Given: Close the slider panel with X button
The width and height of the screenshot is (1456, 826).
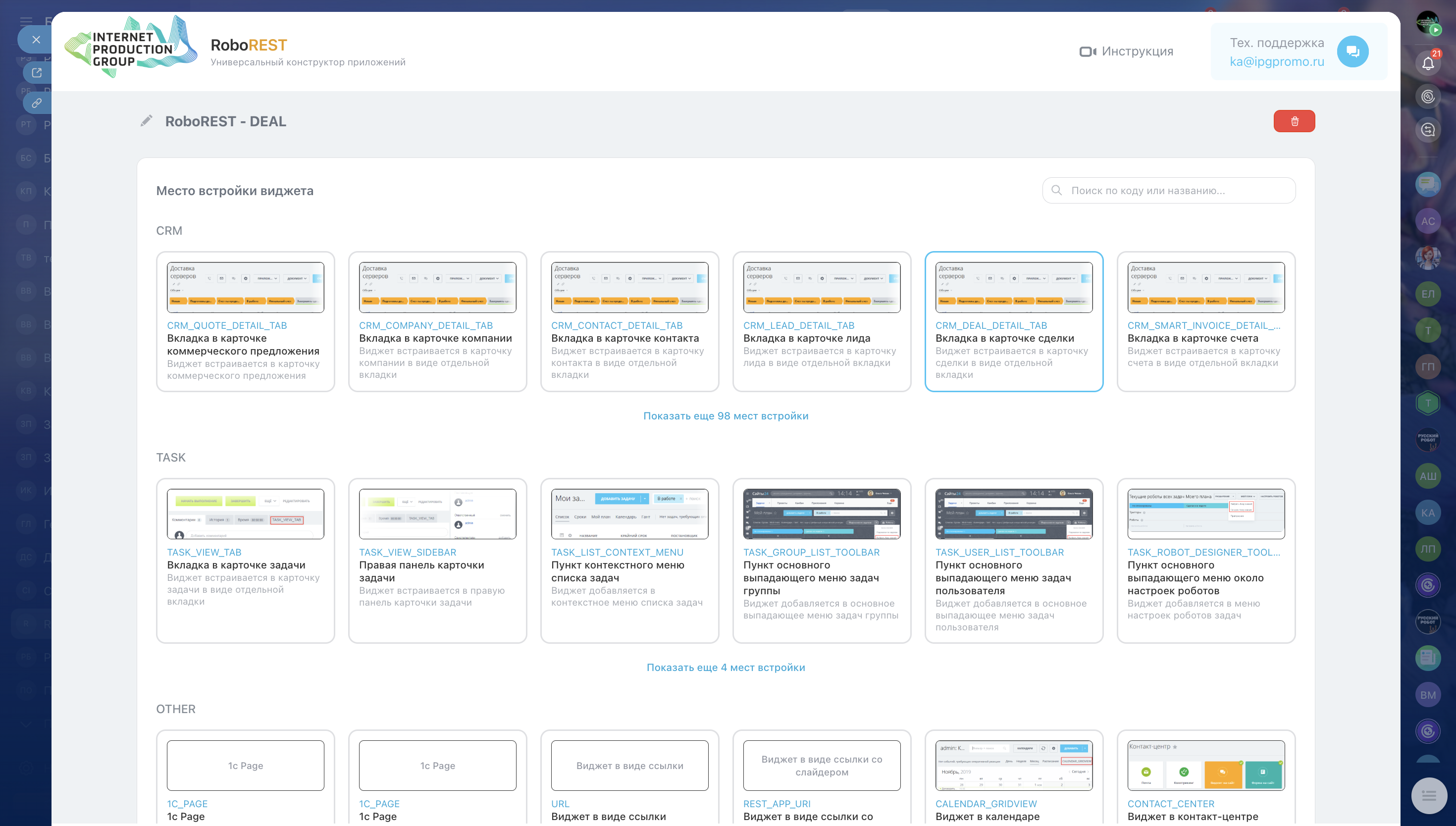Looking at the screenshot, I should coord(36,40).
